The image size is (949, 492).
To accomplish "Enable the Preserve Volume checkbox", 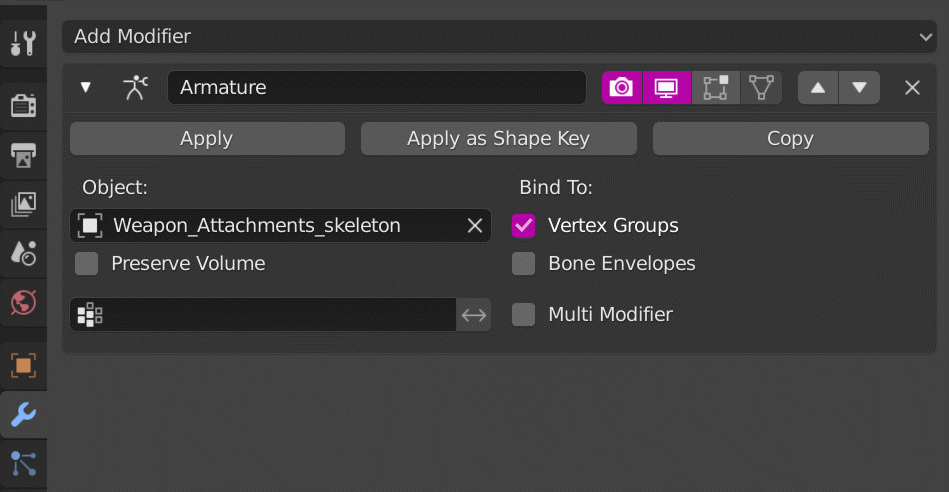I will [x=87, y=264].
